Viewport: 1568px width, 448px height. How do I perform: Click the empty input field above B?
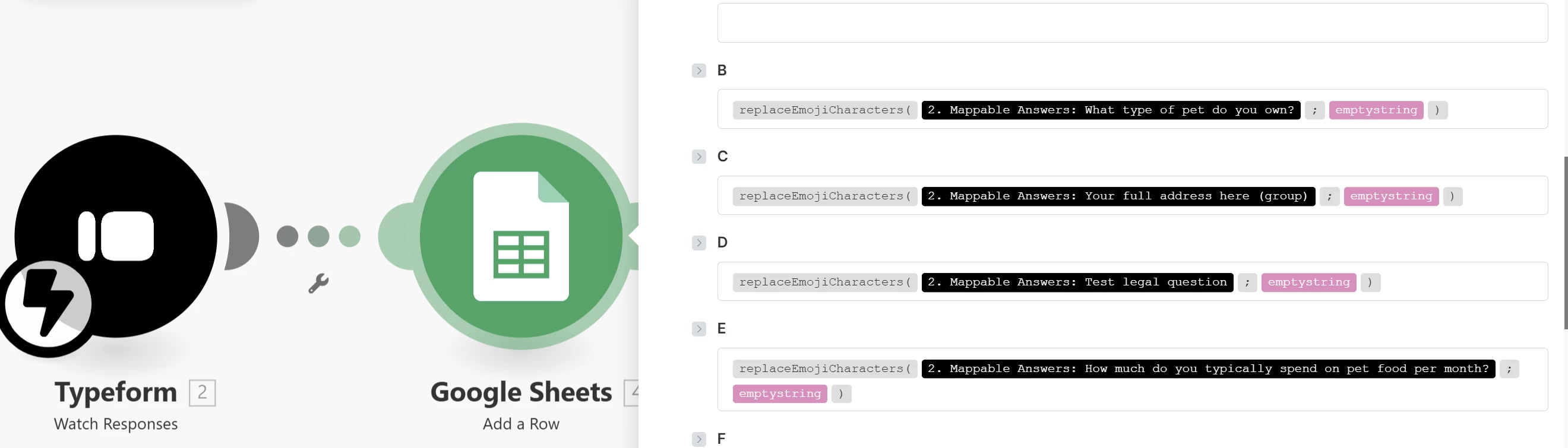point(1132,23)
